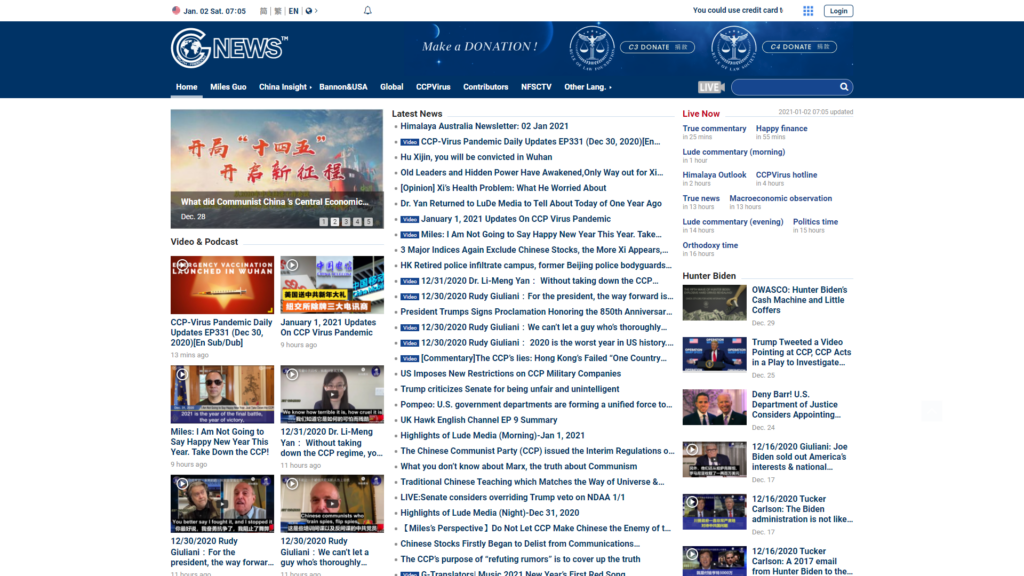Open the apps grid icon
Image resolution: width=1024 pixels, height=576 pixels.
pos(808,10)
